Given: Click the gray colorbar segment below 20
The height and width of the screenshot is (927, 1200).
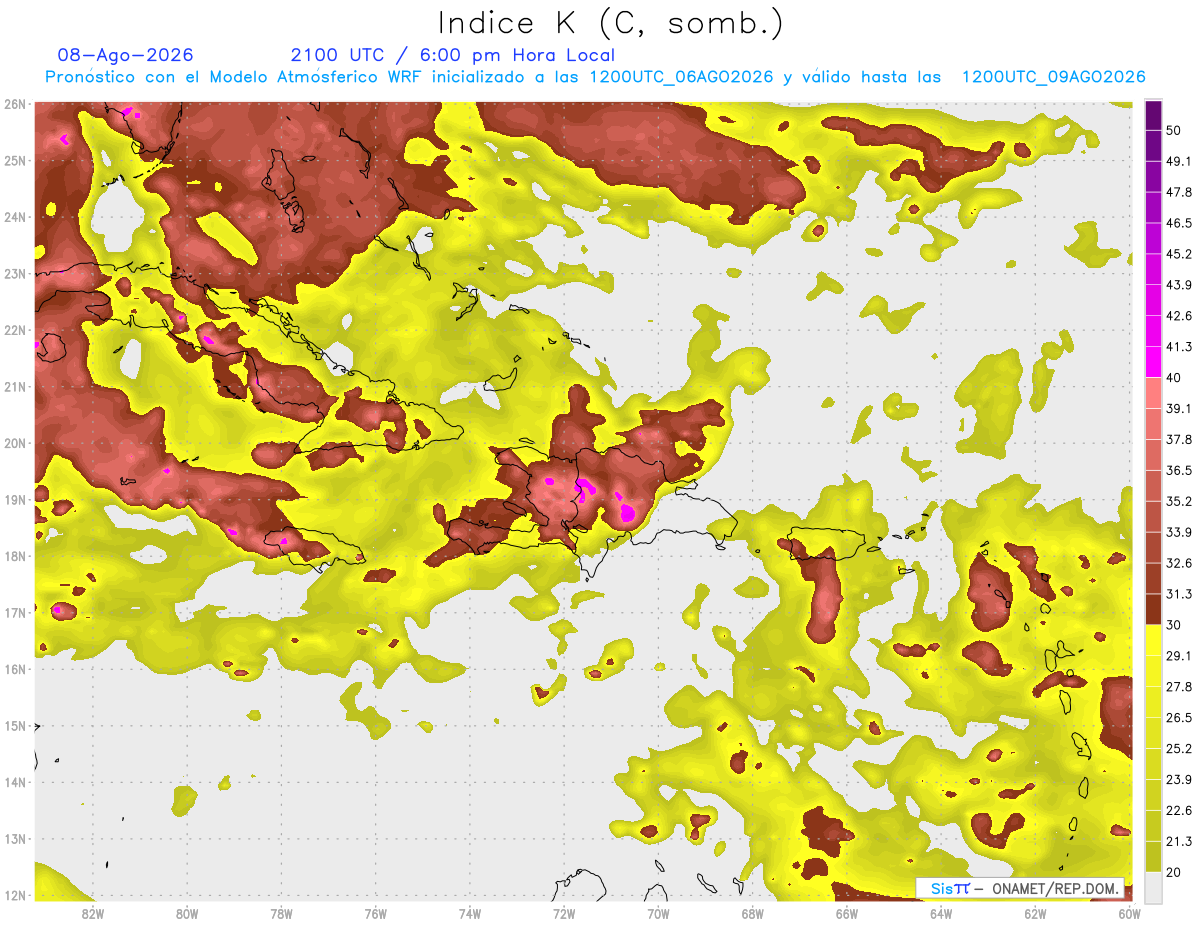Looking at the screenshot, I should [x=1153, y=887].
